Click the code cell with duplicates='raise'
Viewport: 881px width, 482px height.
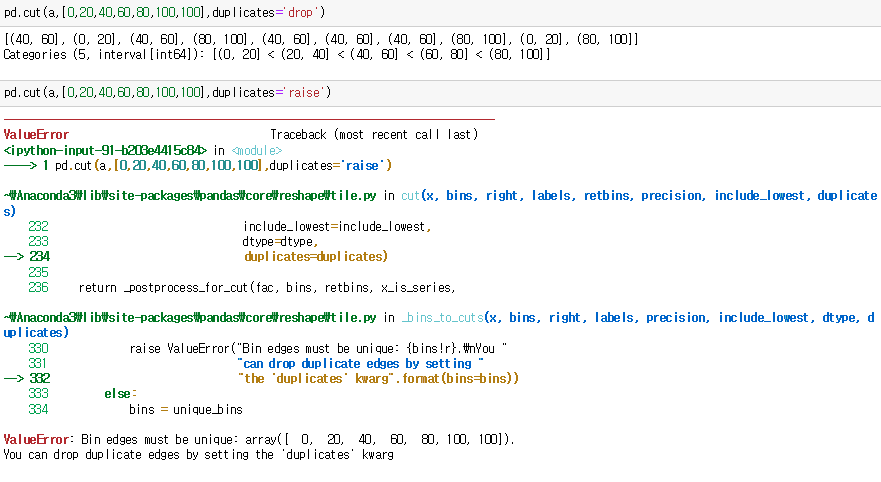click(168, 92)
